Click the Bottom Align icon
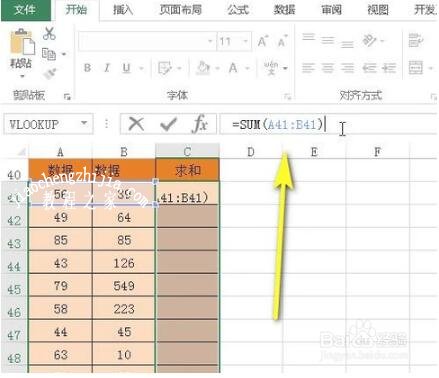Viewport: 439px width, 378px height. pyautogui.click(x=347, y=44)
